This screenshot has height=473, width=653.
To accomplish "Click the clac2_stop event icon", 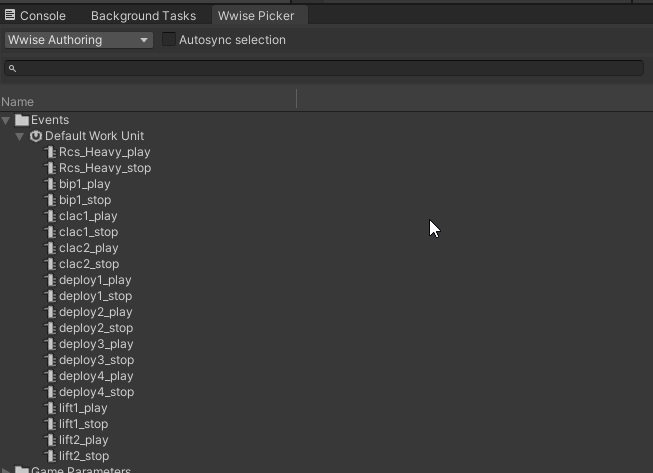I will pyautogui.click(x=50, y=264).
